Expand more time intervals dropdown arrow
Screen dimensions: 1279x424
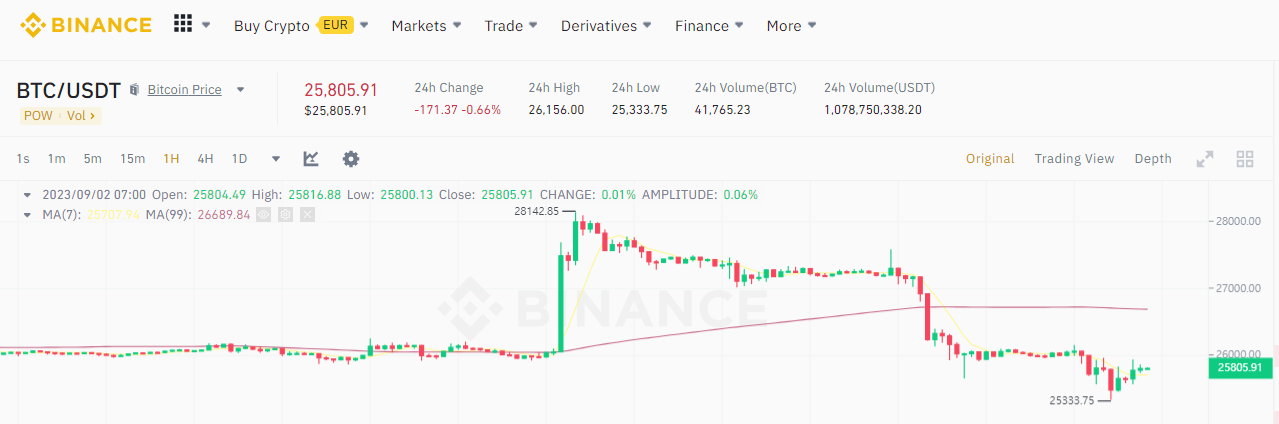pyautogui.click(x=276, y=158)
